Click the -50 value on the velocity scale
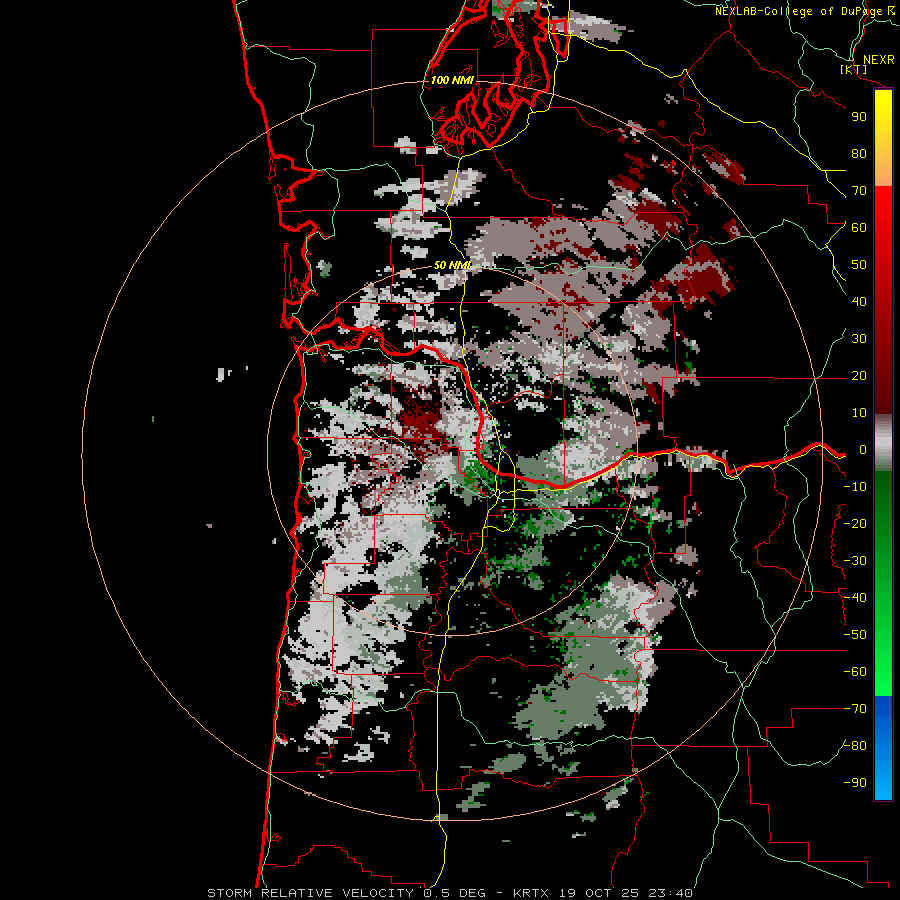Image resolution: width=900 pixels, height=900 pixels. click(855, 635)
